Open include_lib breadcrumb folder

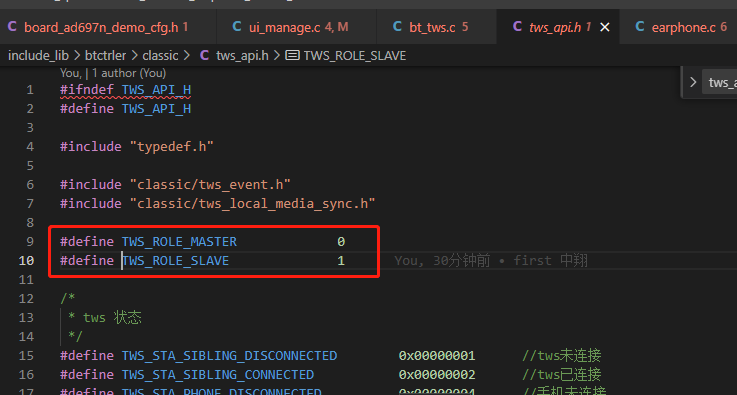click(39, 56)
